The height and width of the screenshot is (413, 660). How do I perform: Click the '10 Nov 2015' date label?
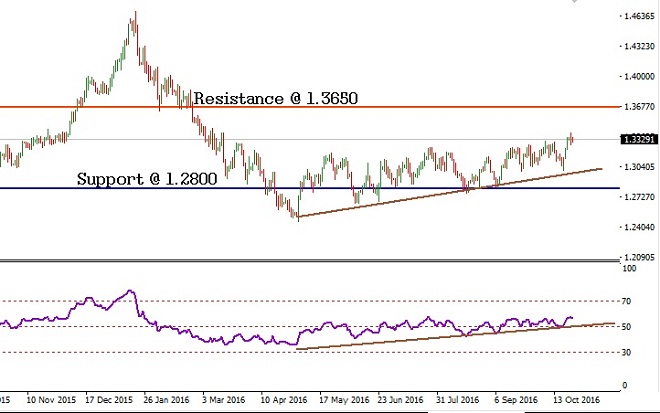pos(51,400)
